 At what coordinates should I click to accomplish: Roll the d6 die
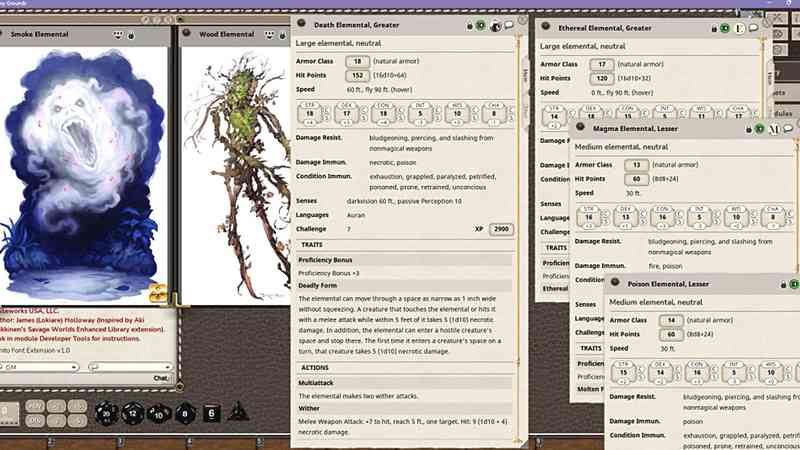pos(211,413)
